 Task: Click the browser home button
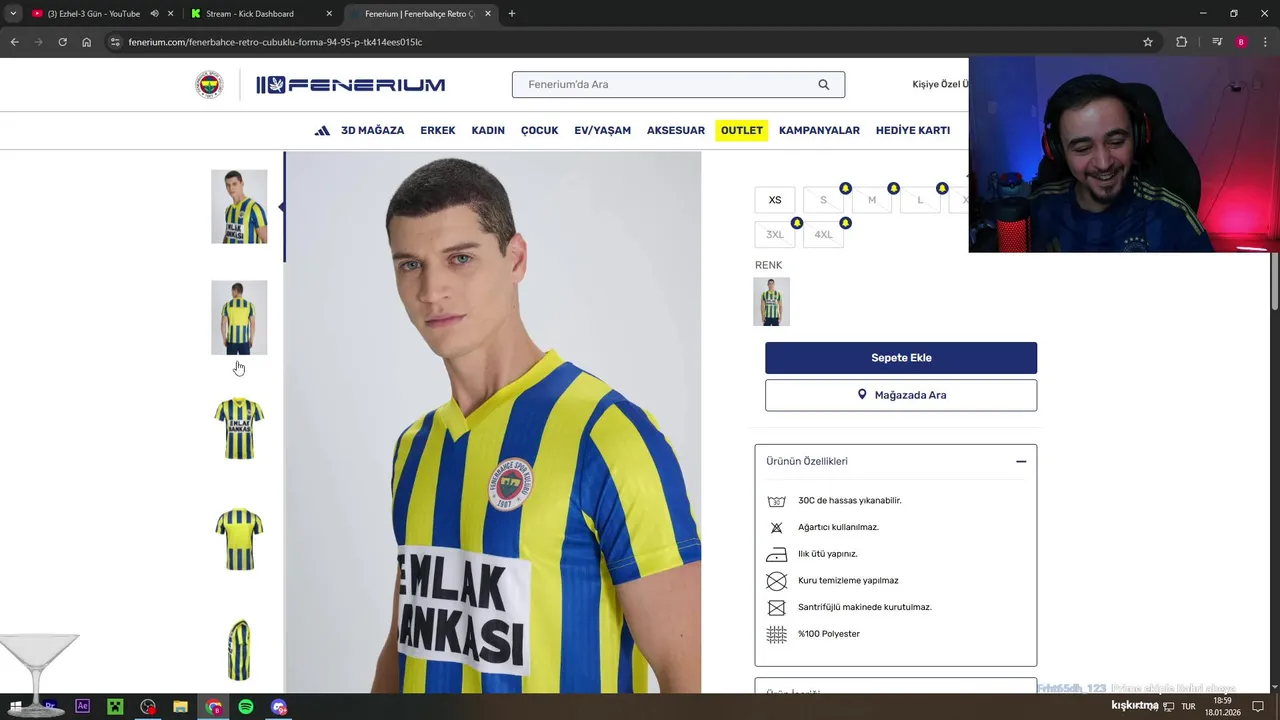pos(87,42)
